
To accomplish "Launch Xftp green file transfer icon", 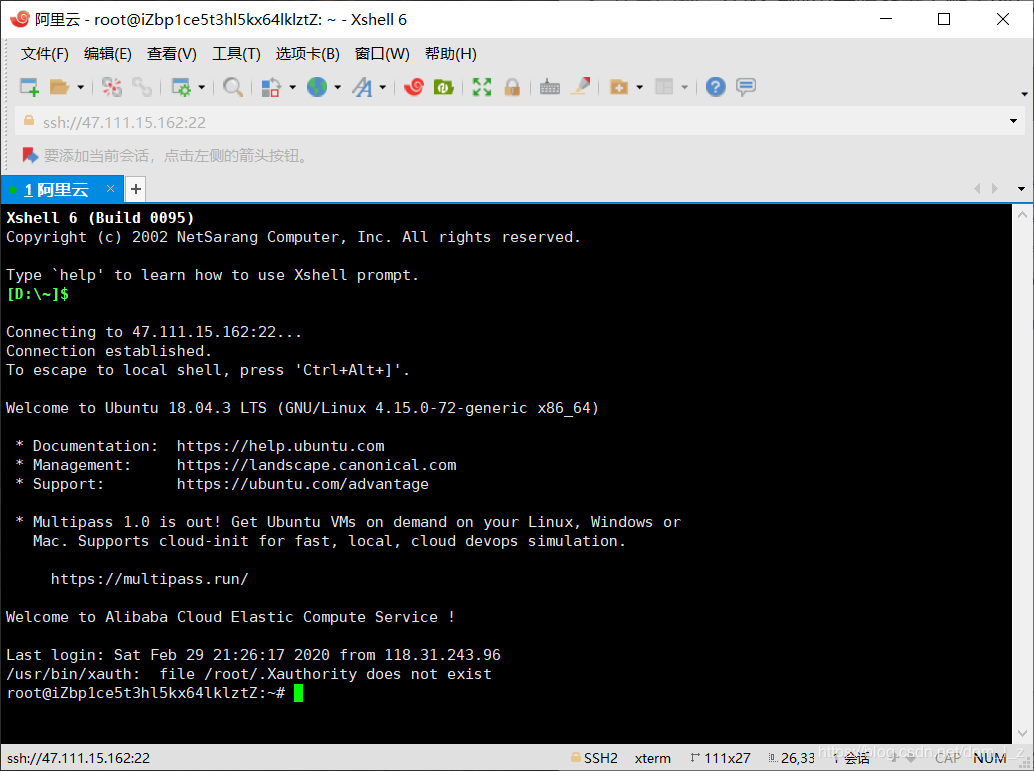I will (443, 87).
